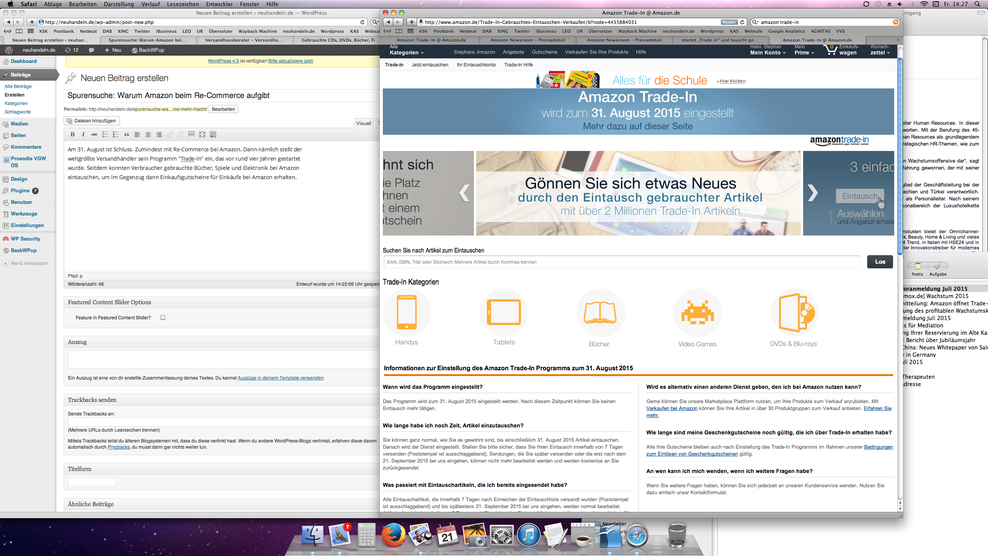Show the kitchen sink toolbar row

[213, 134]
